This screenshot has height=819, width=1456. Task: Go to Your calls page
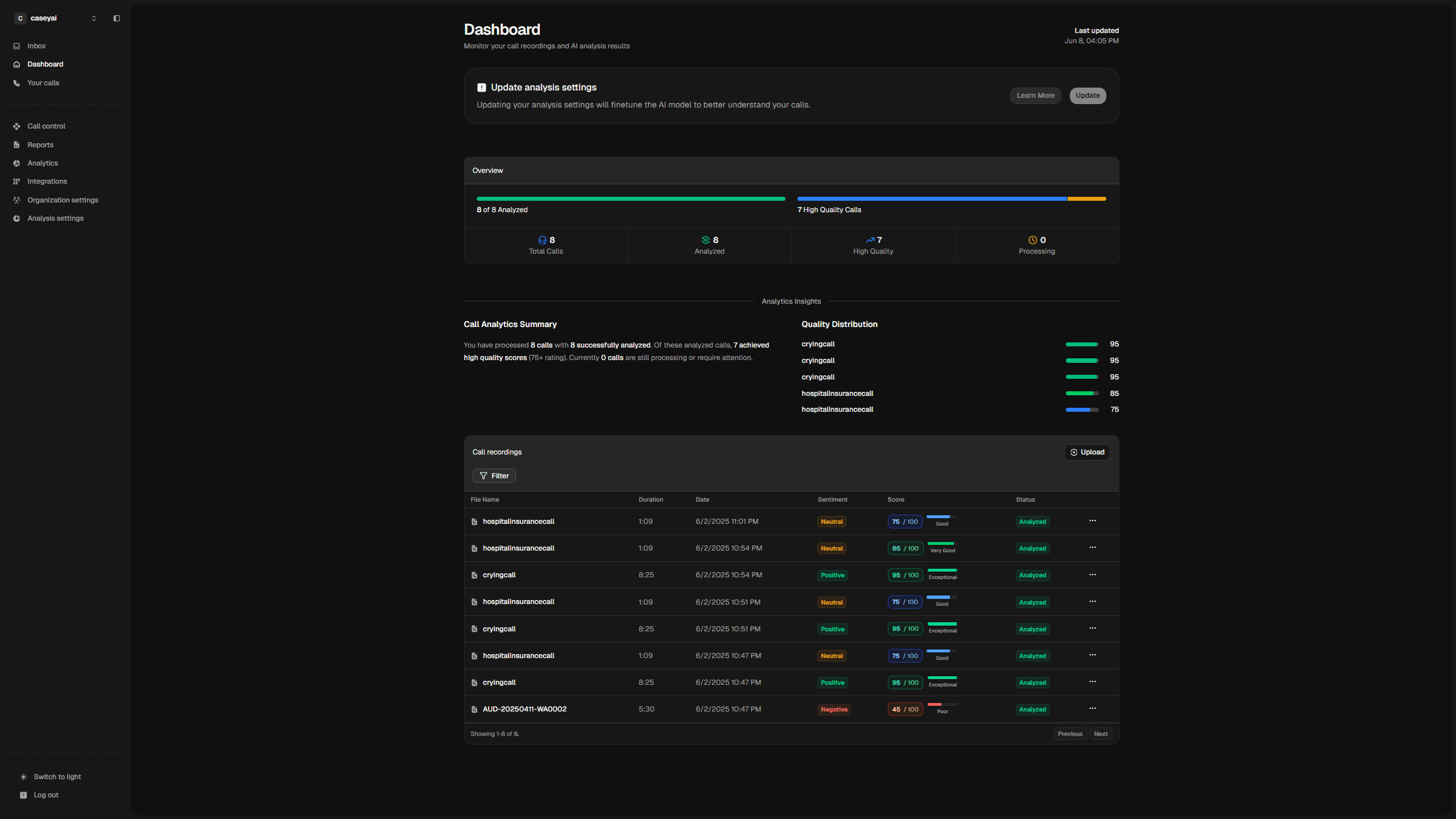(x=43, y=83)
